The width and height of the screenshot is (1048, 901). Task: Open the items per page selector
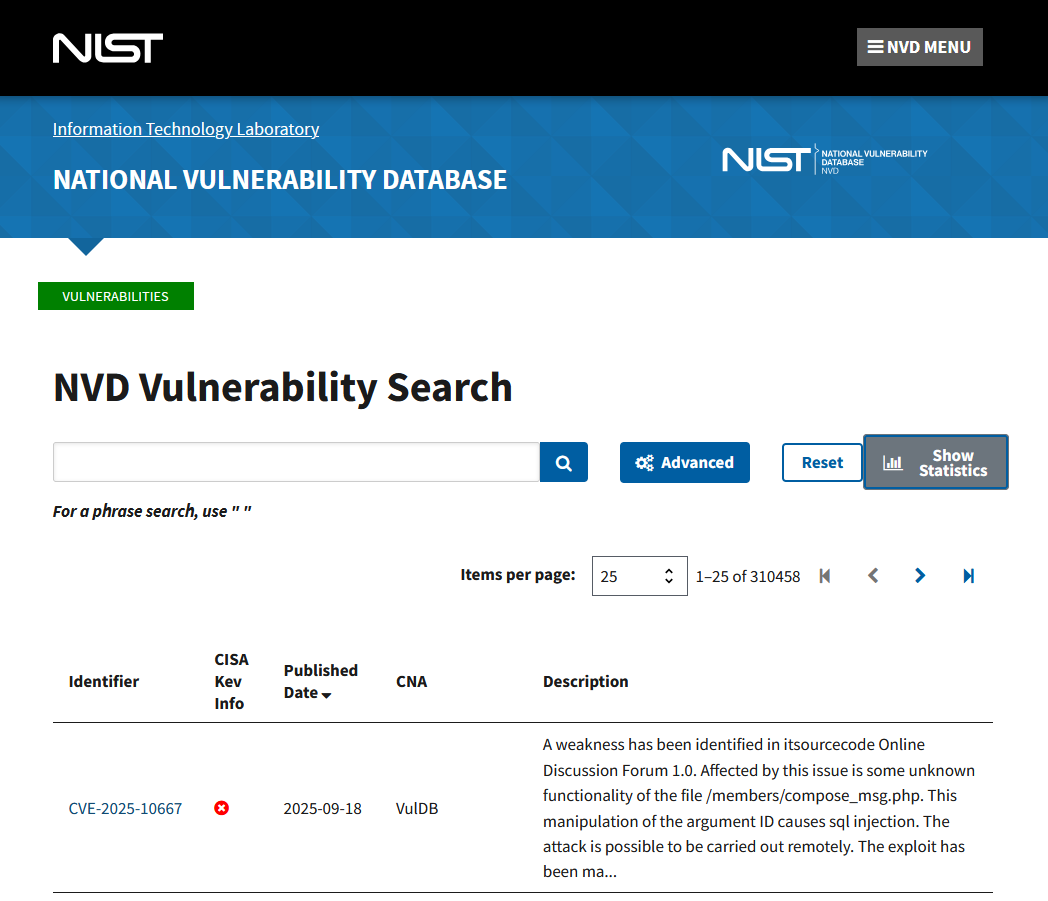[639, 575]
